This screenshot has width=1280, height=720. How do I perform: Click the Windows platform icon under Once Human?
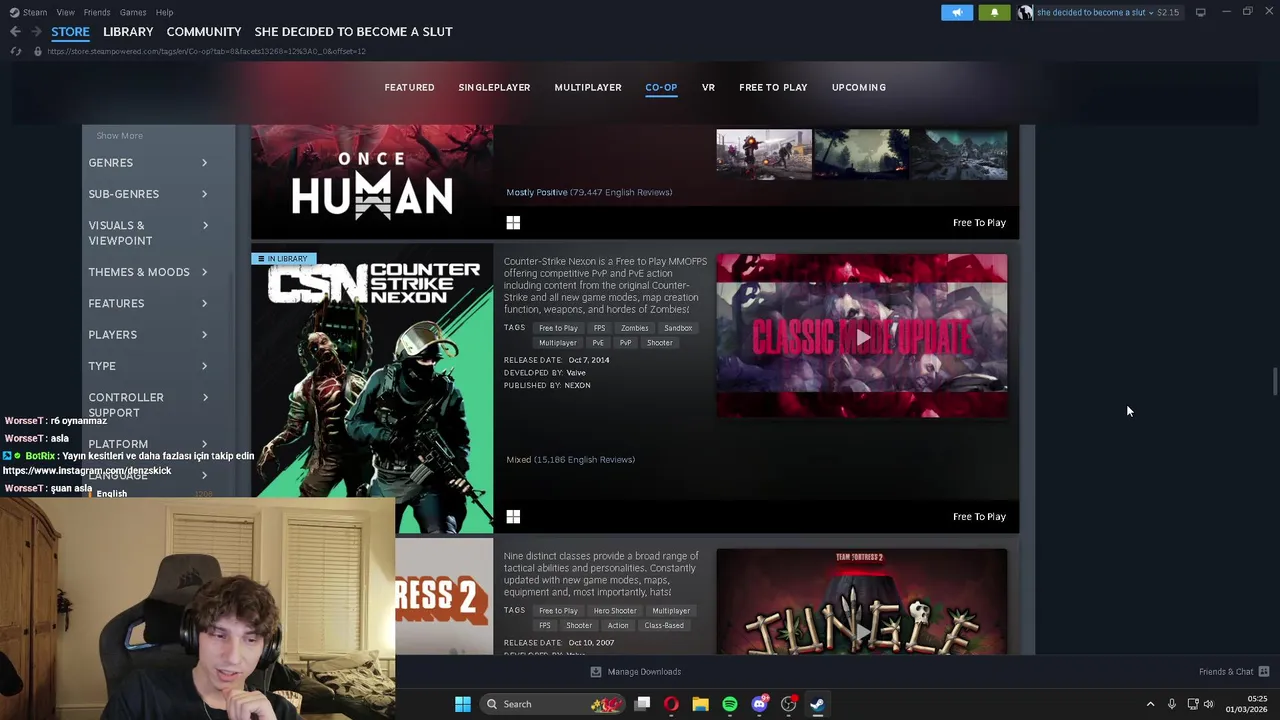click(x=513, y=223)
